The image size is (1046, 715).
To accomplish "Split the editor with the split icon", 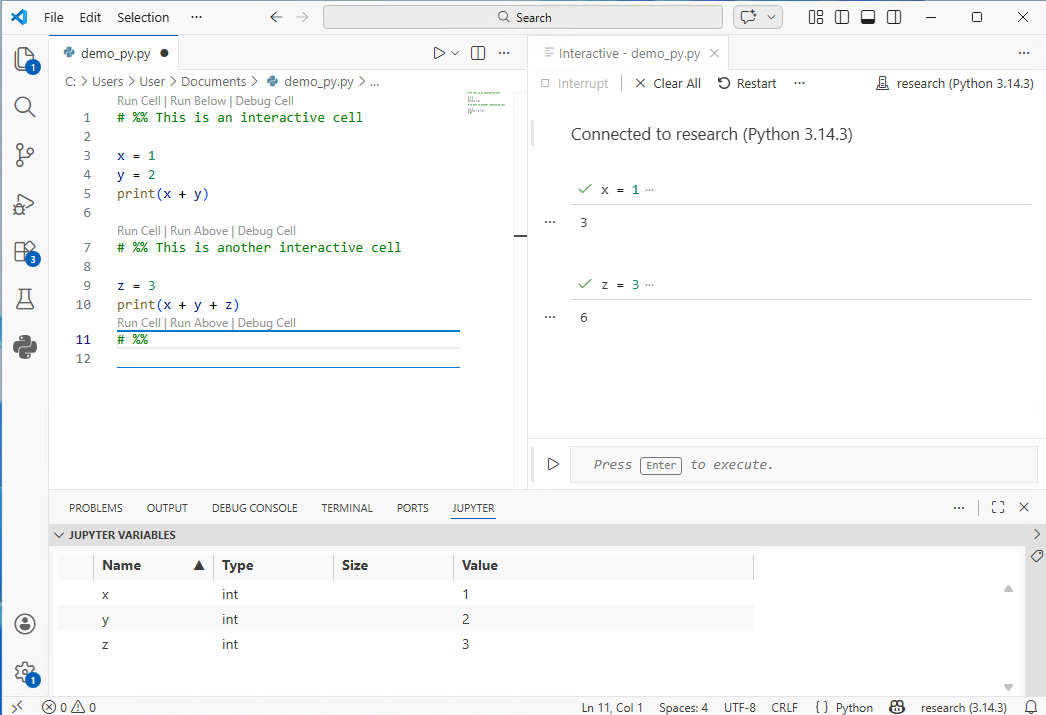I will (478, 53).
